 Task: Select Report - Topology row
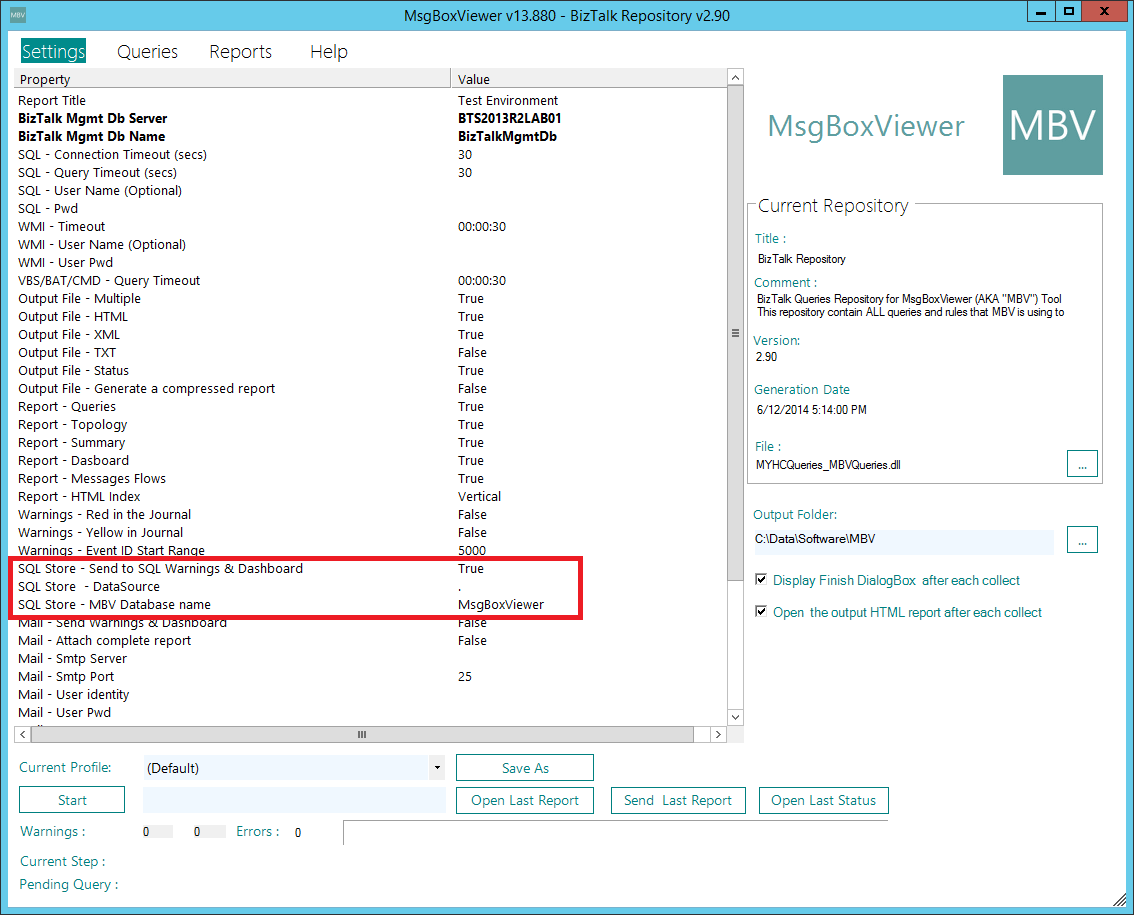pyautogui.click(x=370, y=425)
